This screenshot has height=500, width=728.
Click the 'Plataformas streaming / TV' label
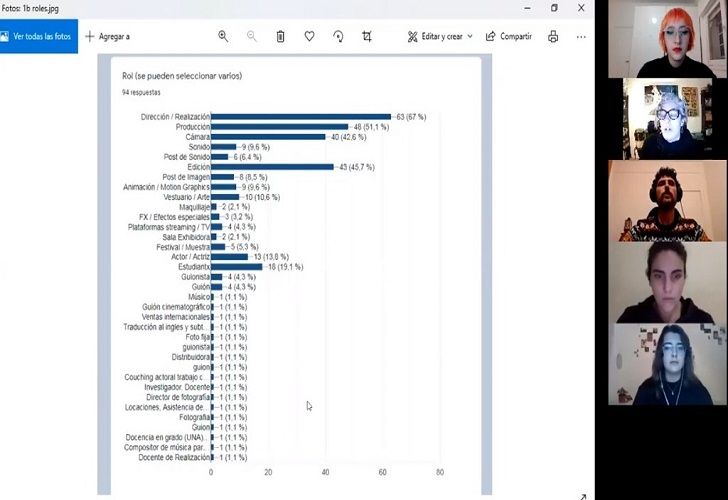(169, 227)
